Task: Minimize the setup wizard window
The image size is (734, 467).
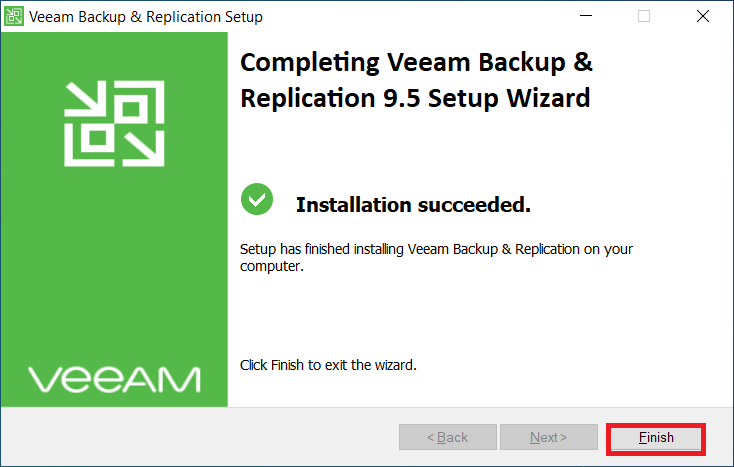Action: (589, 16)
